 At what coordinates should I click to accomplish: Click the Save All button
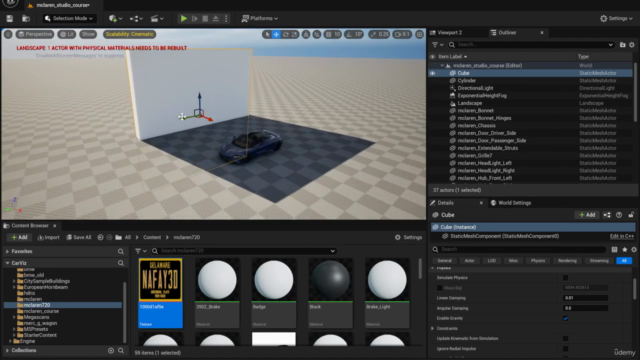click(x=79, y=237)
